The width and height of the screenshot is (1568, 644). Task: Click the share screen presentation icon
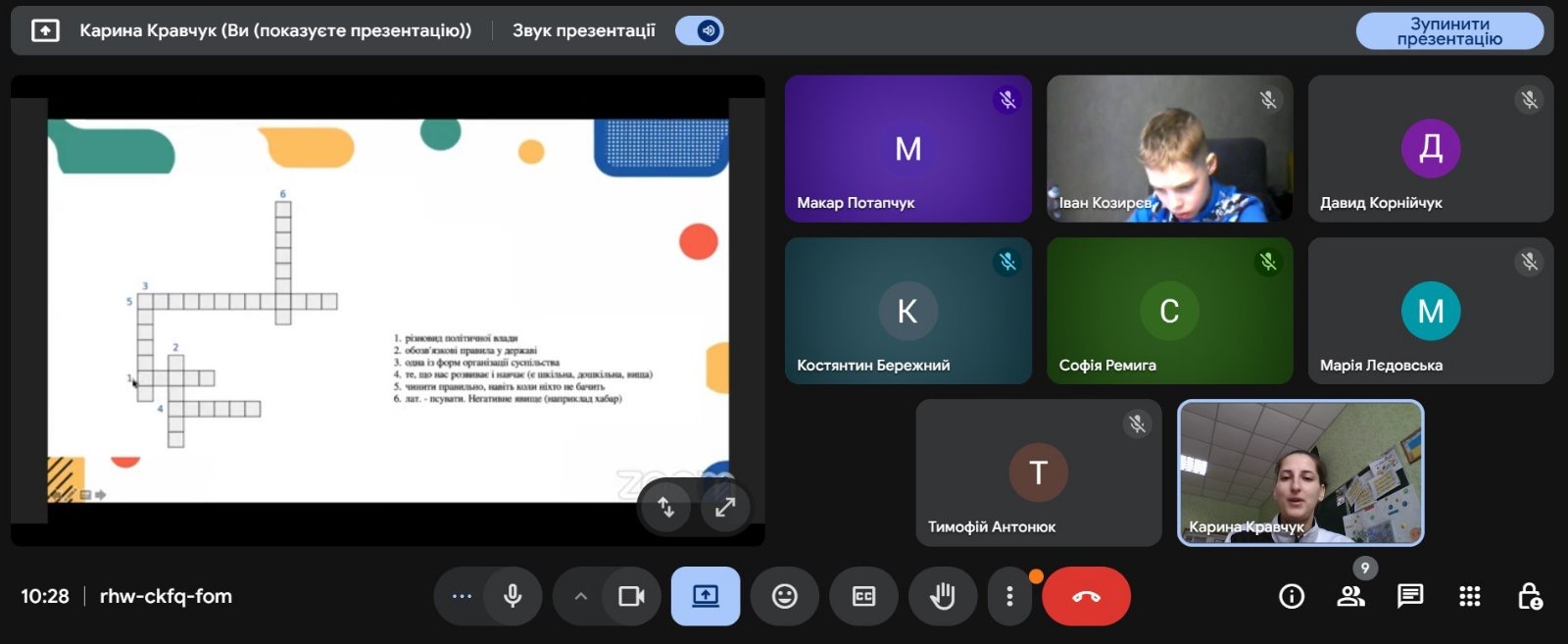coord(705,596)
